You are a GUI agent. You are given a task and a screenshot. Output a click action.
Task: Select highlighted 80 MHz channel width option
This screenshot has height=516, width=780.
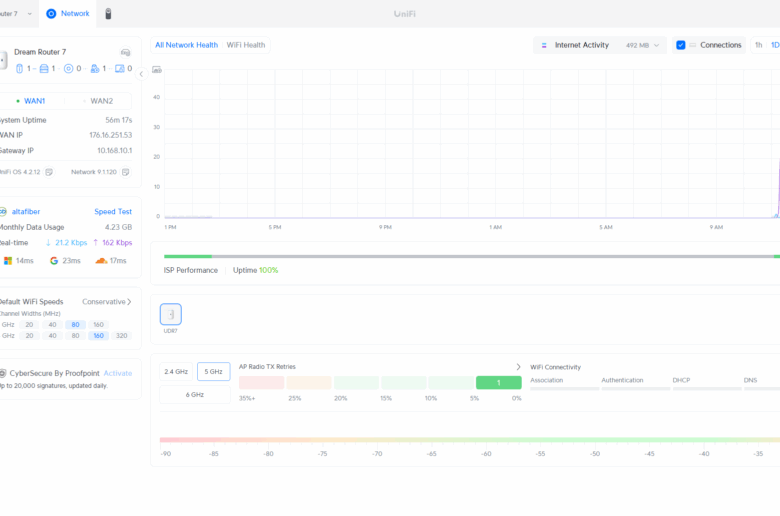click(75, 324)
